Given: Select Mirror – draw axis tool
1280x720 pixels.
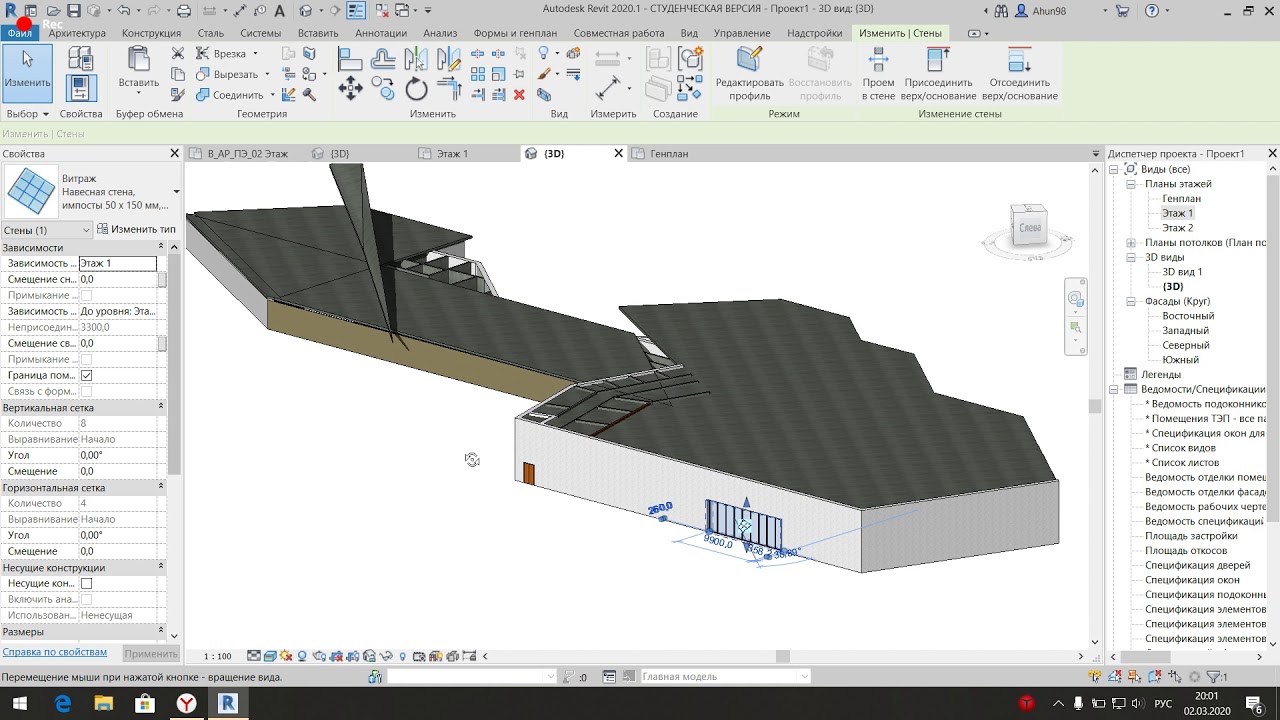Looking at the screenshot, I should 450,61.
